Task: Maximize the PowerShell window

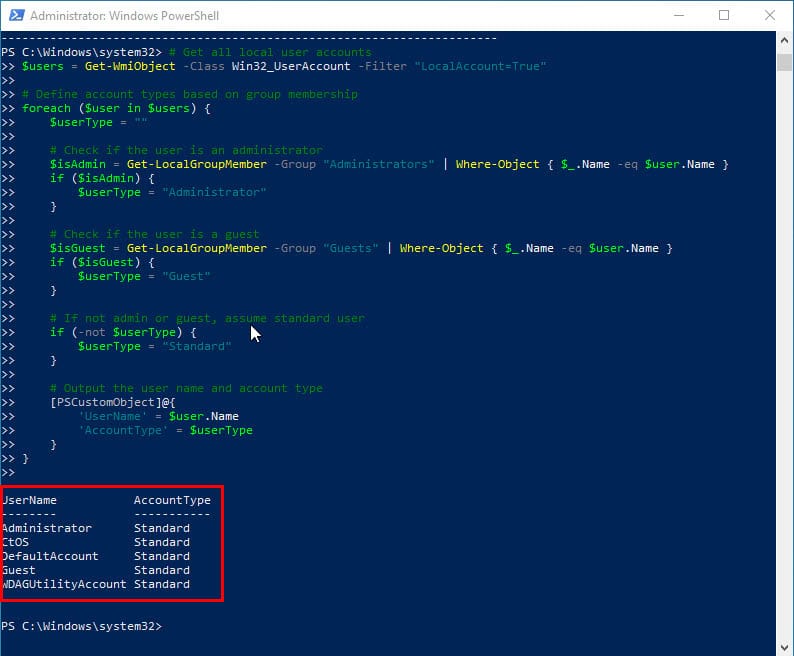Action: coord(724,15)
